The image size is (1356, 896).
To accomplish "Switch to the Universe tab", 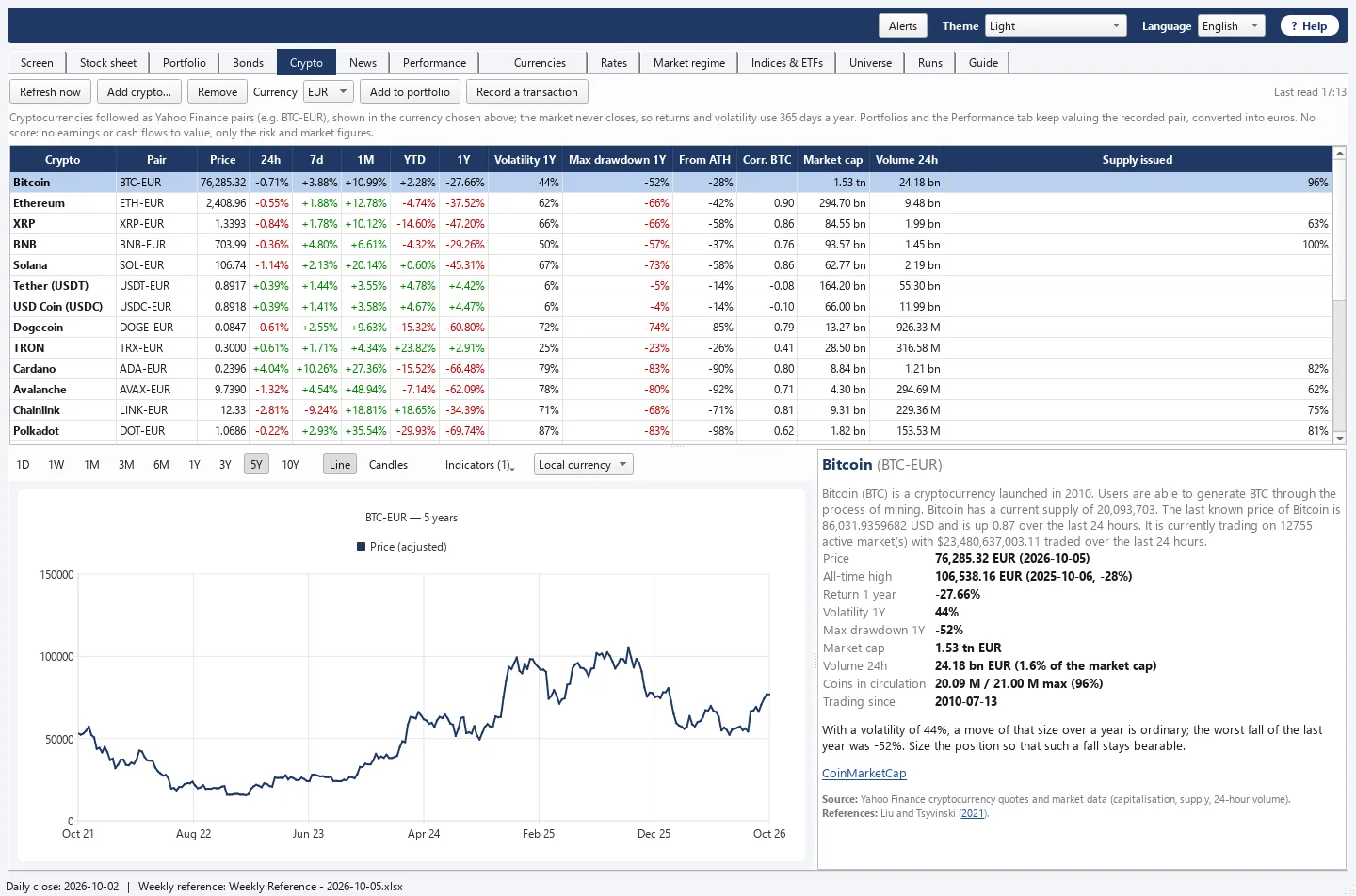I will click(x=870, y=62).
